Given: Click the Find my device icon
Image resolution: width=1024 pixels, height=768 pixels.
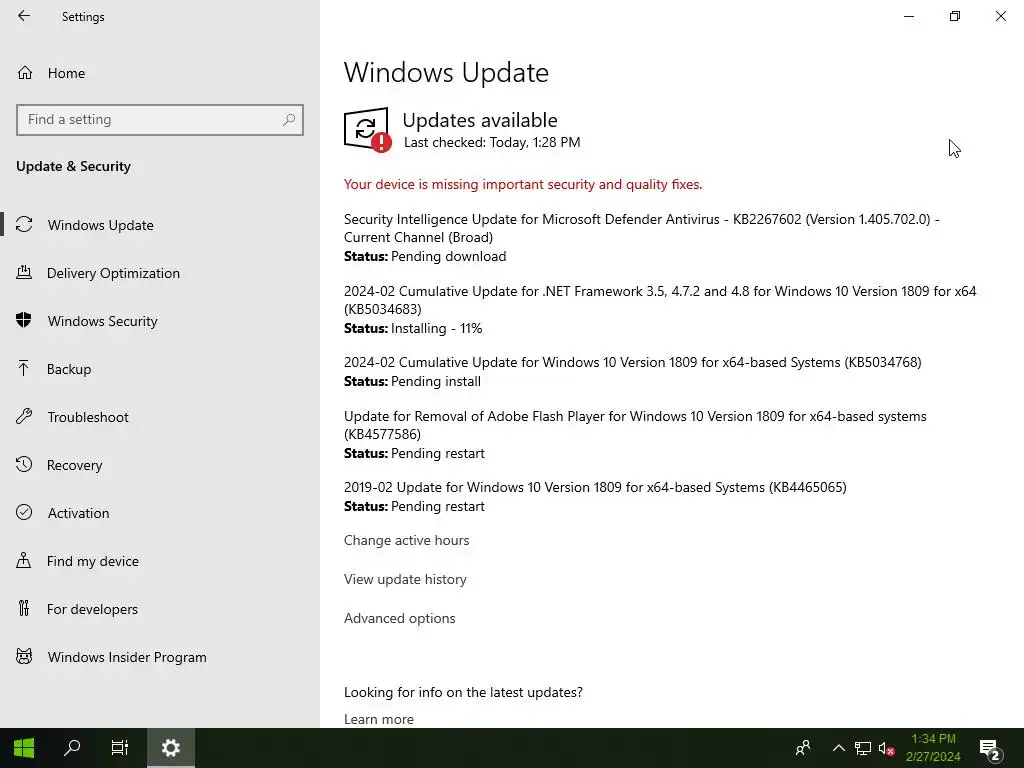Looking at the screenshot, I should (x=24, y=560).
